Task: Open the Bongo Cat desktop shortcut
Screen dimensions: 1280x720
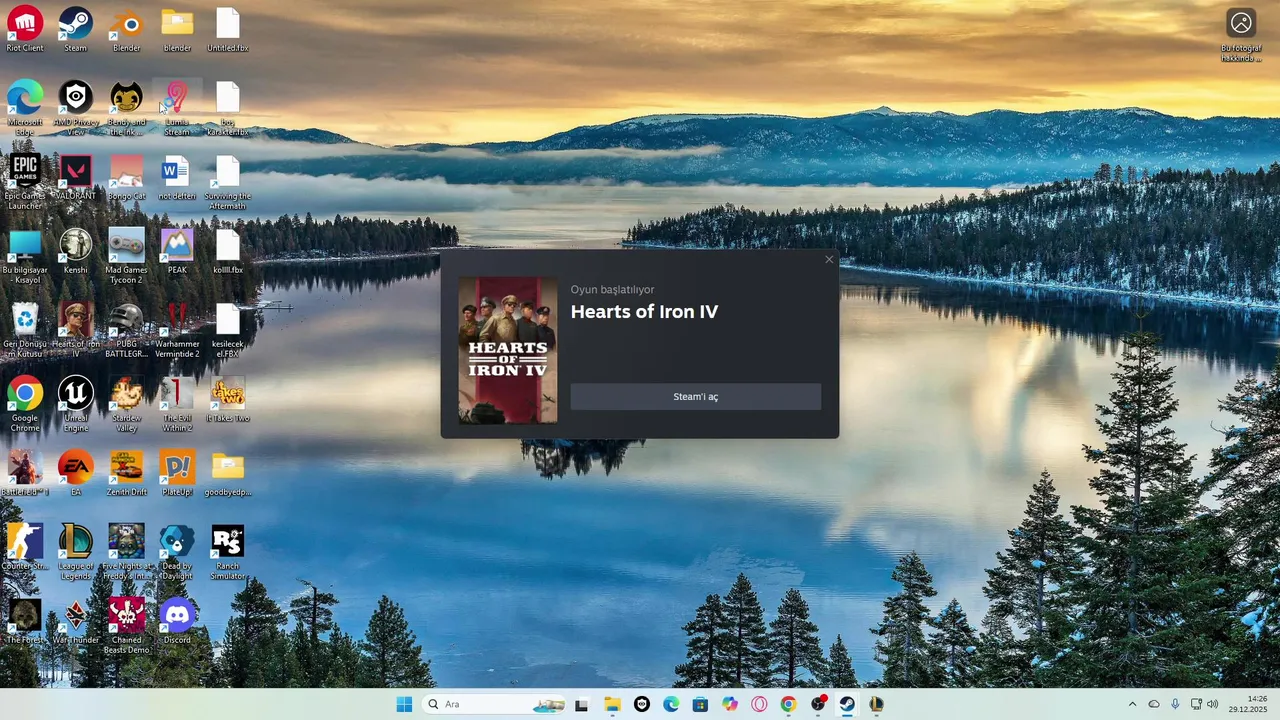Action: [127, 178]
